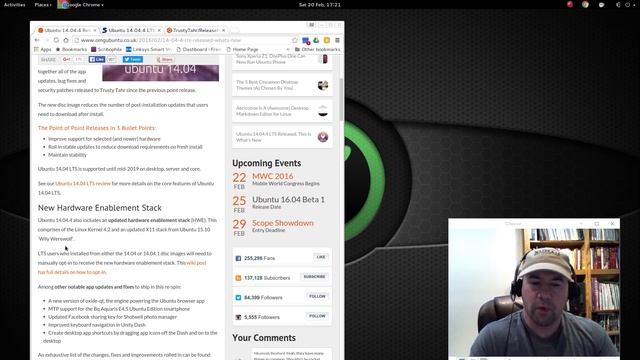Open the Scribophile bookmark
Screen dimensions: 640x360
point(107,49)
